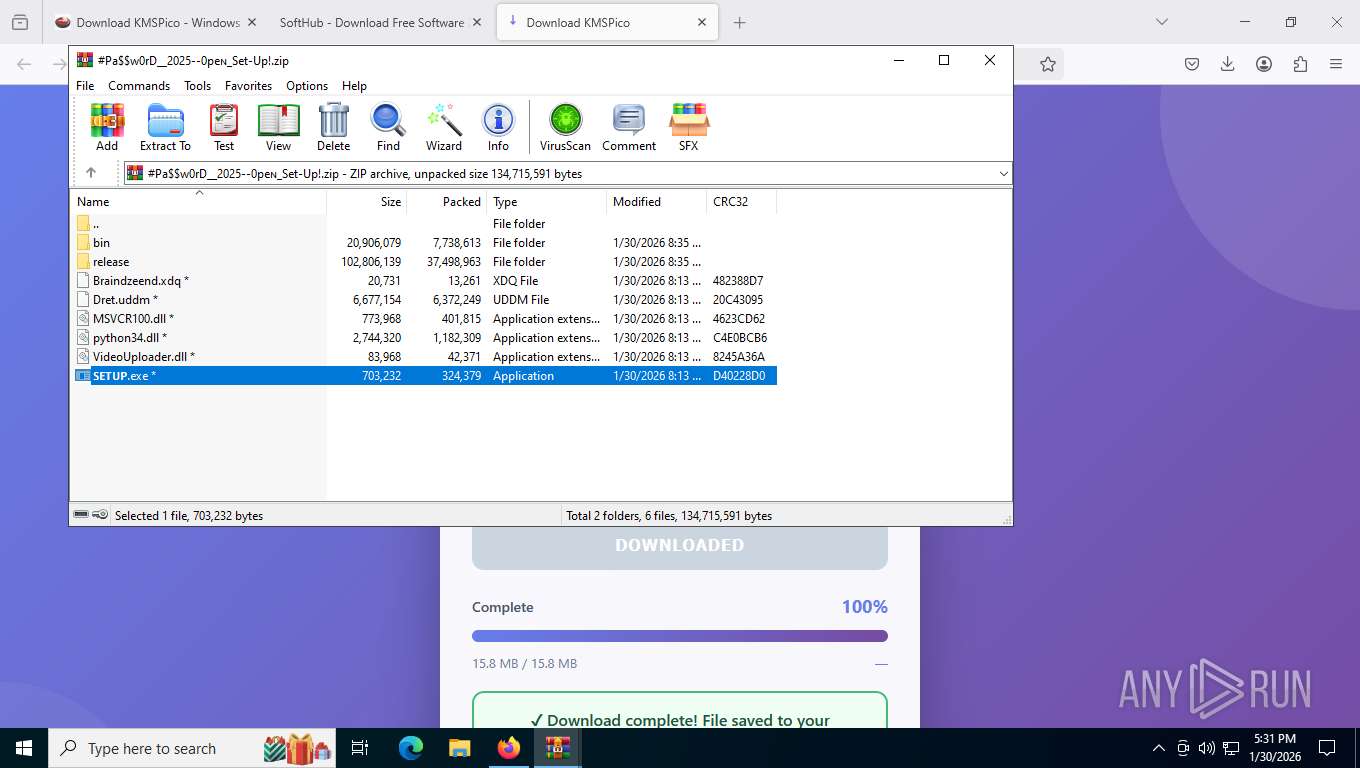Viewport: 1360px width, 768px height.
Task: Click the Find magnifier icon
Action: pyautogui.click(x=388, y=127)
